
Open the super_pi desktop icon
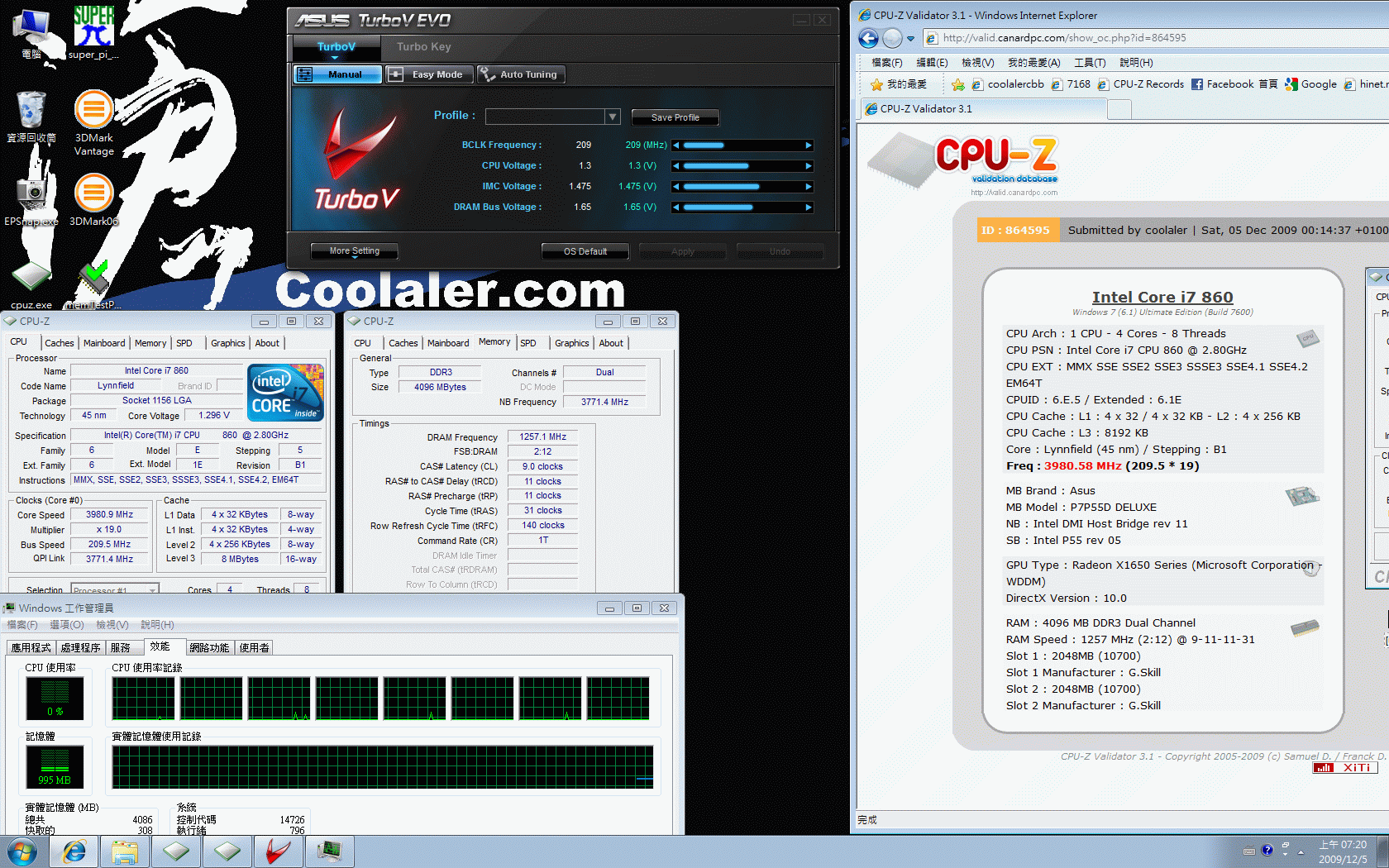(x=93, y=31)
